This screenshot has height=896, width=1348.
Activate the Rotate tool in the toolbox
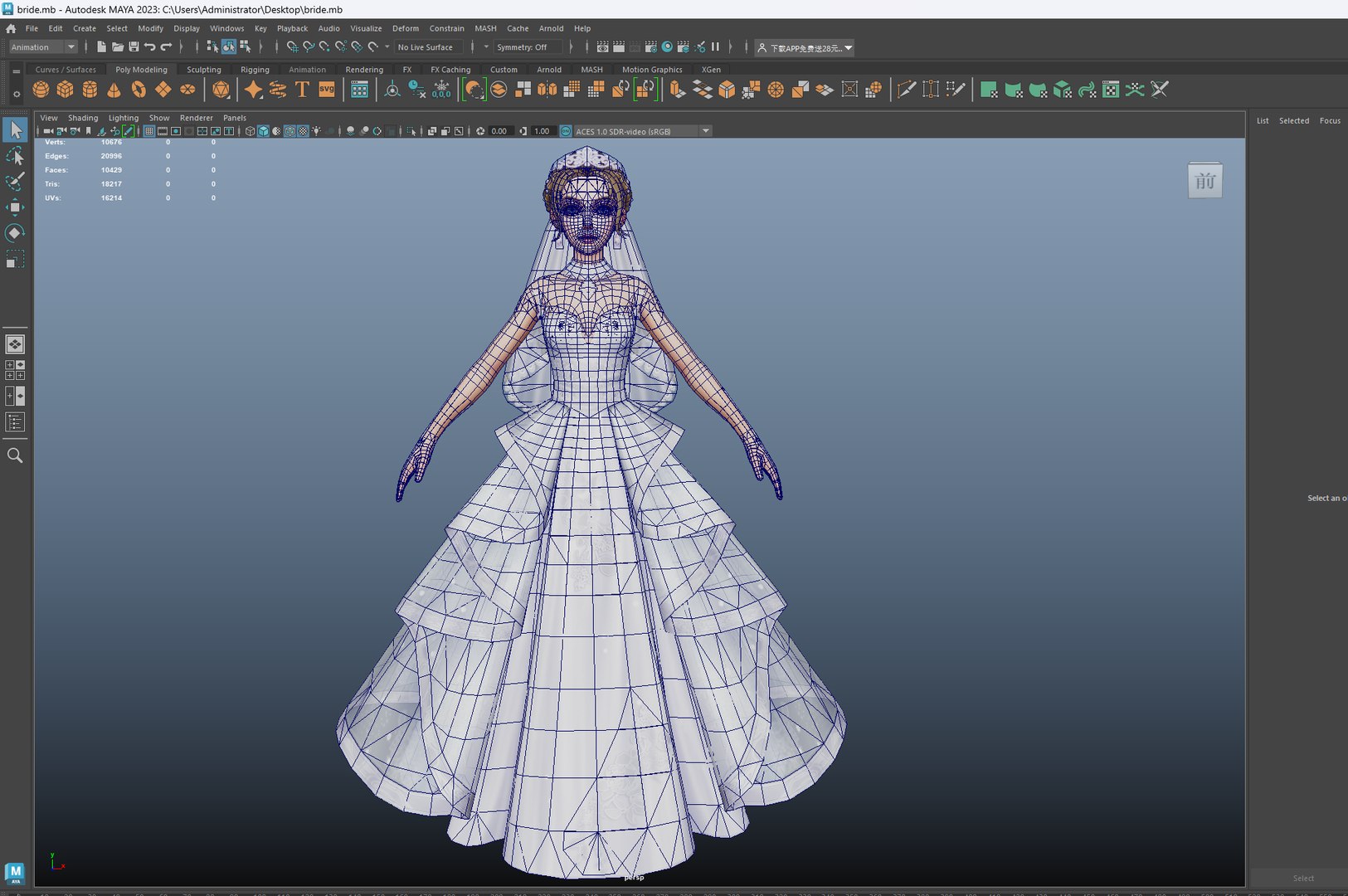click(15, 233)
